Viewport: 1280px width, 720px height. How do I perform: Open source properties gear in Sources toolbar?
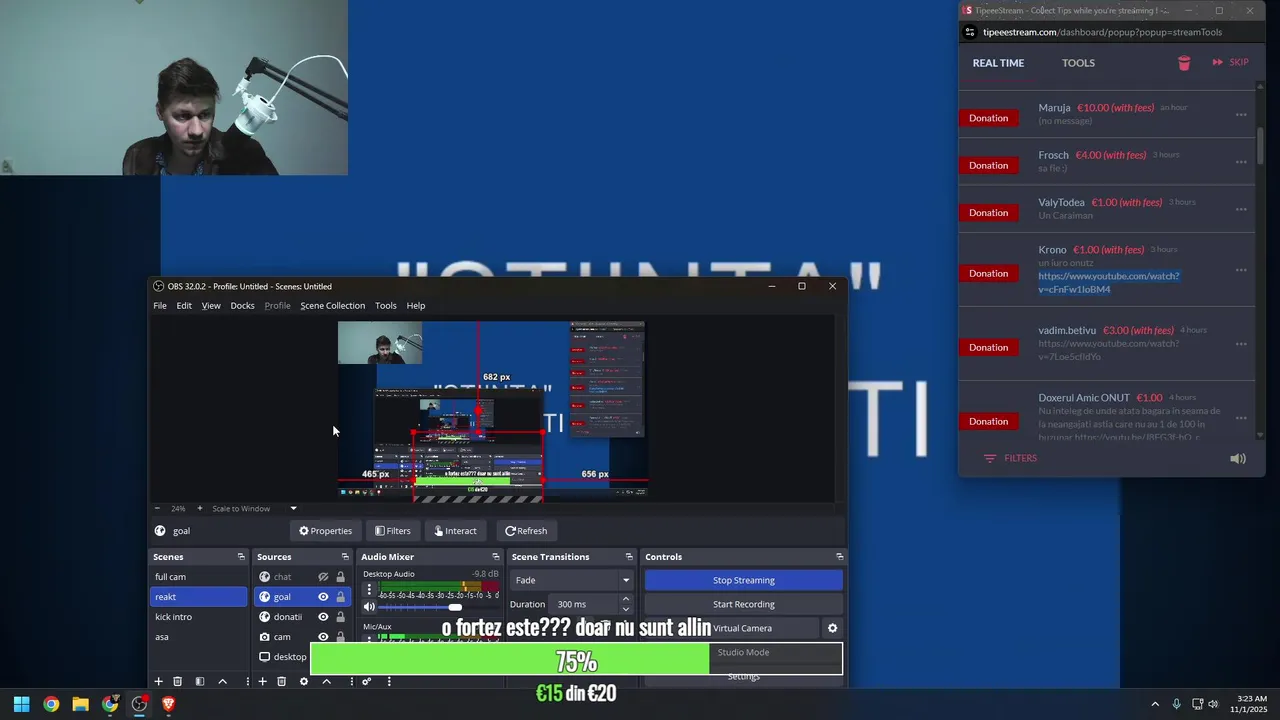(x=304, y=681)
